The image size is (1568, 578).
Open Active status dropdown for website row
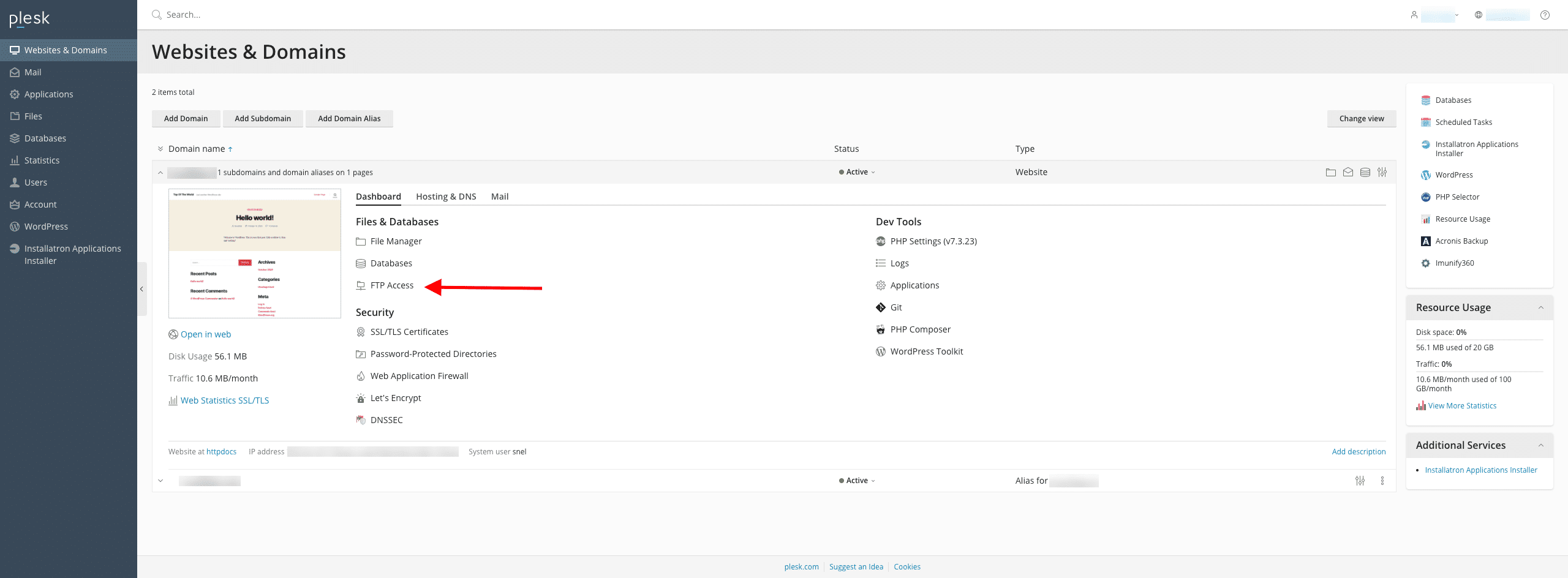[x=857, y=172]
